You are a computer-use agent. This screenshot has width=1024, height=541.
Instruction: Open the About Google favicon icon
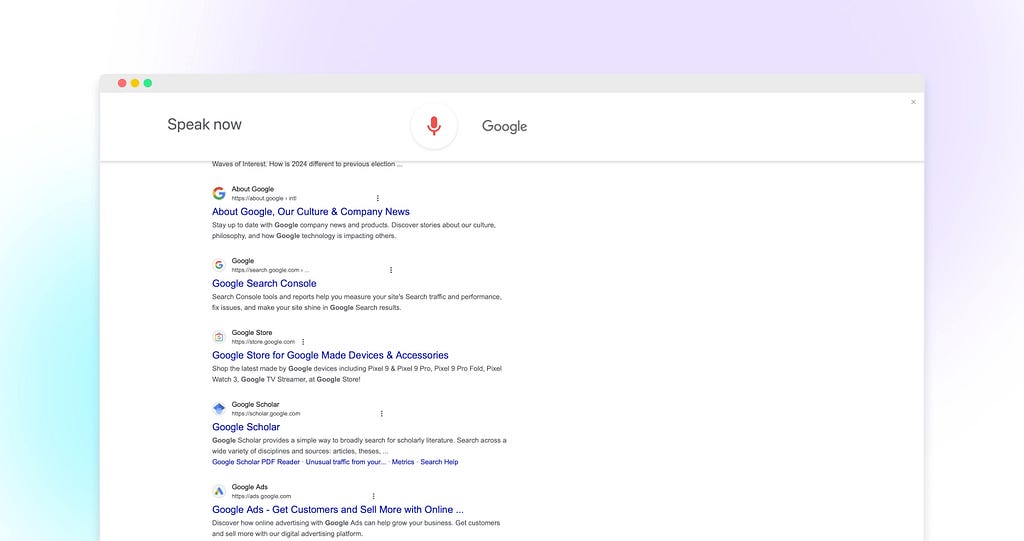click(x=219, y=193)
